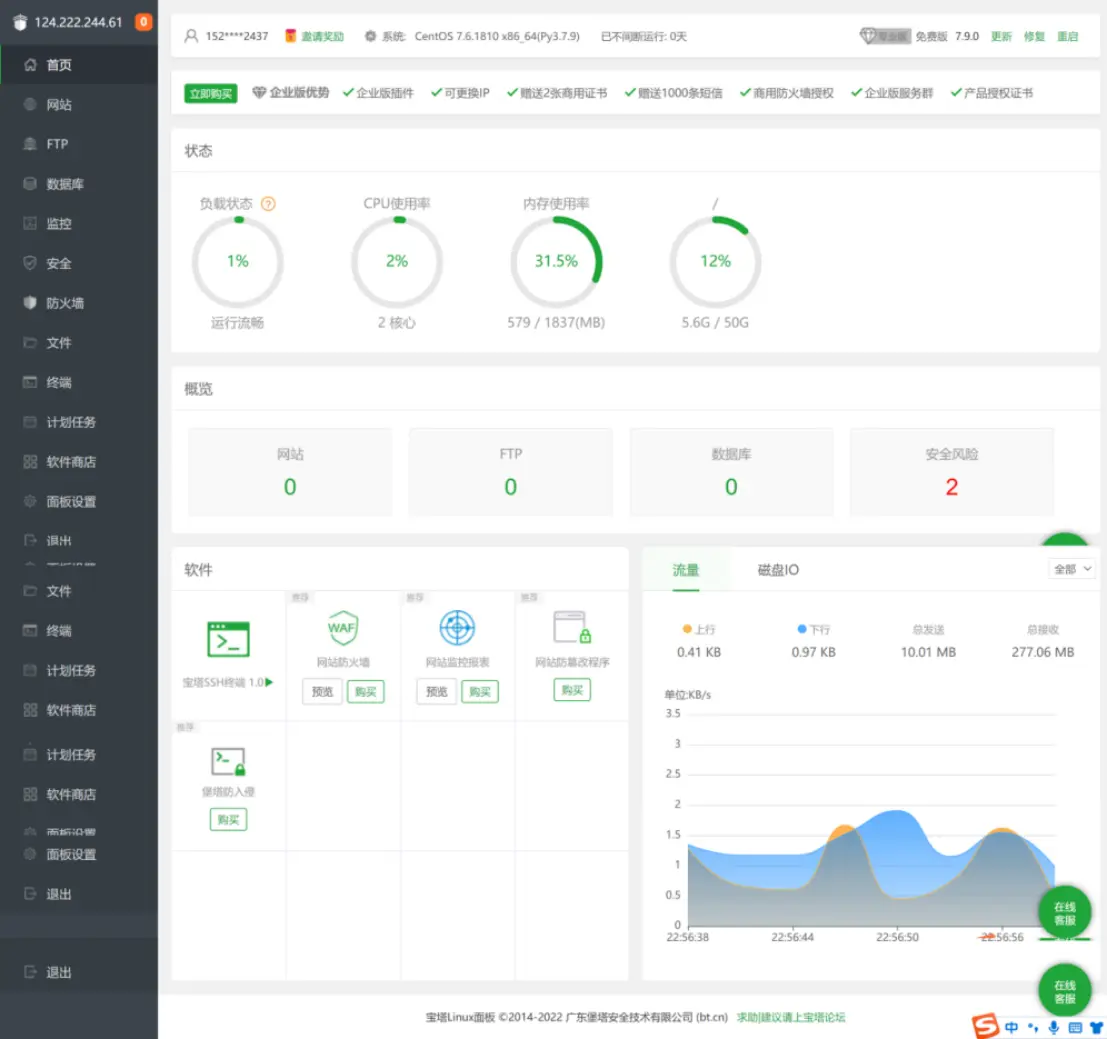Click the 网站监控报表 target icon
The height and width of the screenshot is (1039, 1107).
coord(457,628)
